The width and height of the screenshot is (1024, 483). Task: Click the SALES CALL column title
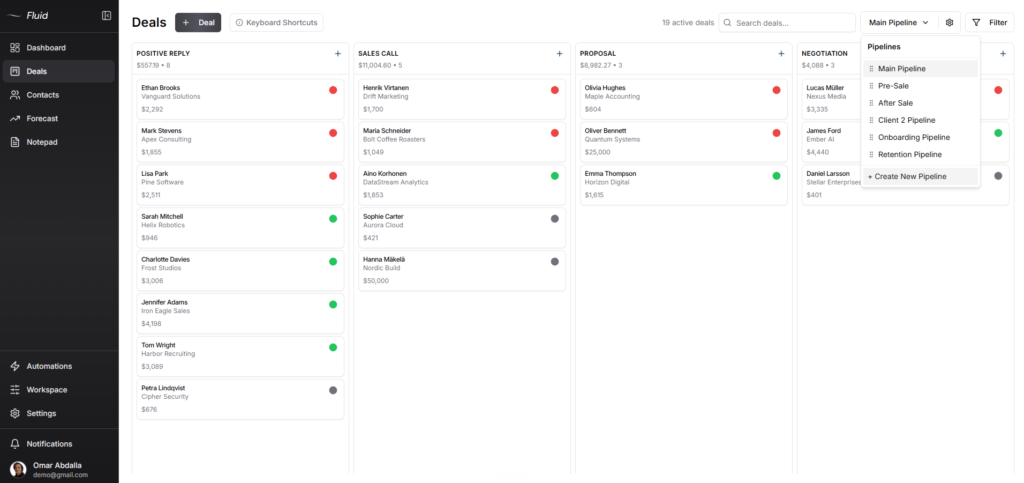(378, 54)
